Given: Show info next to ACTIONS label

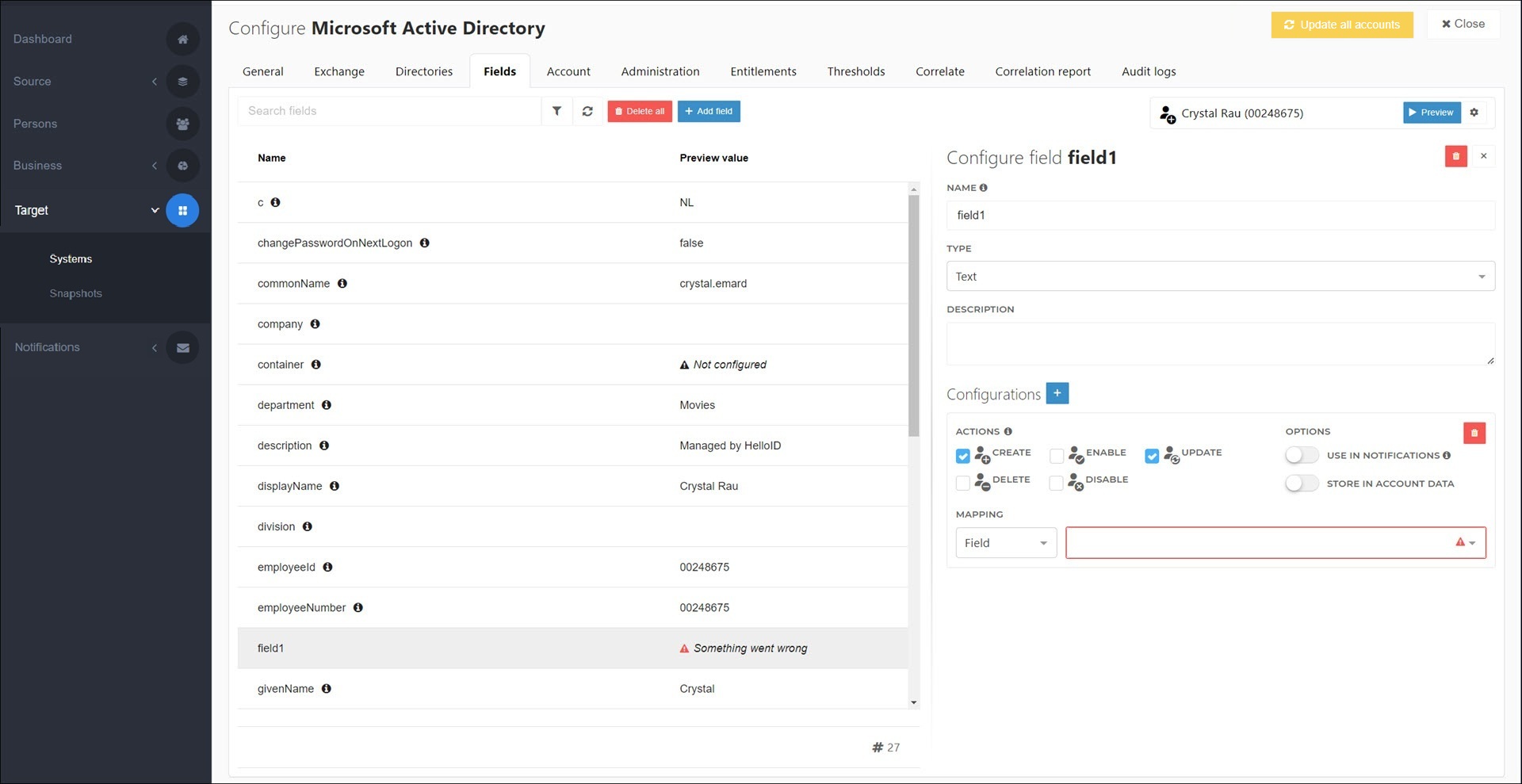Looking at the screenshot, I should [x=1008, y=431].
